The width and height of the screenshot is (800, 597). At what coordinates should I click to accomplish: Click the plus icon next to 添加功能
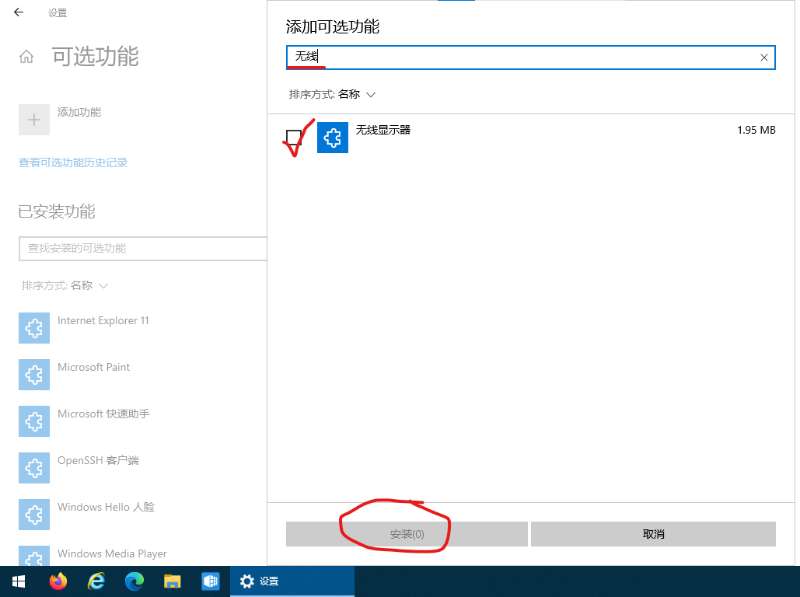[33, 119]
